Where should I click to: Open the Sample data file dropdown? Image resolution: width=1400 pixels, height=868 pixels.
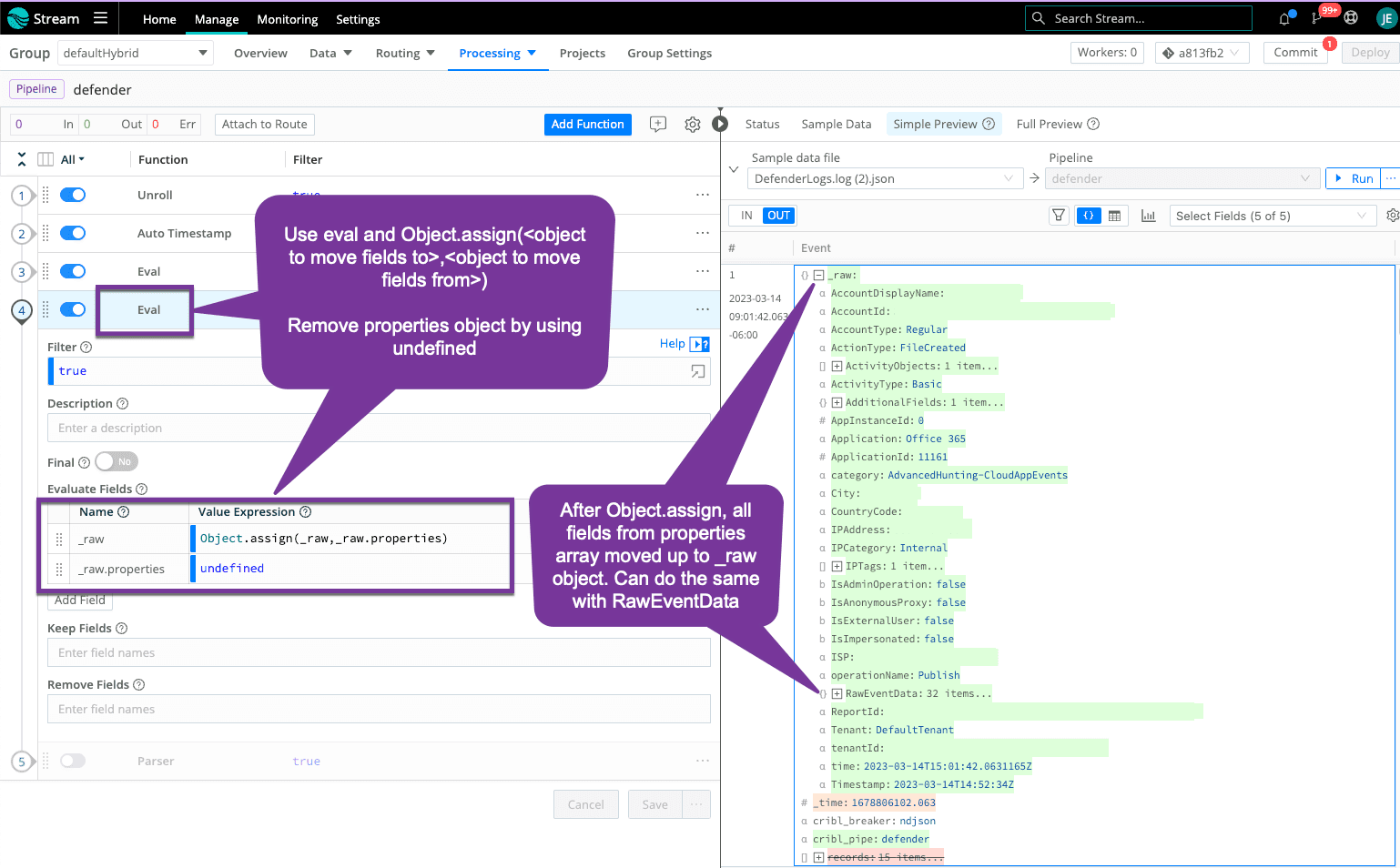883,179
